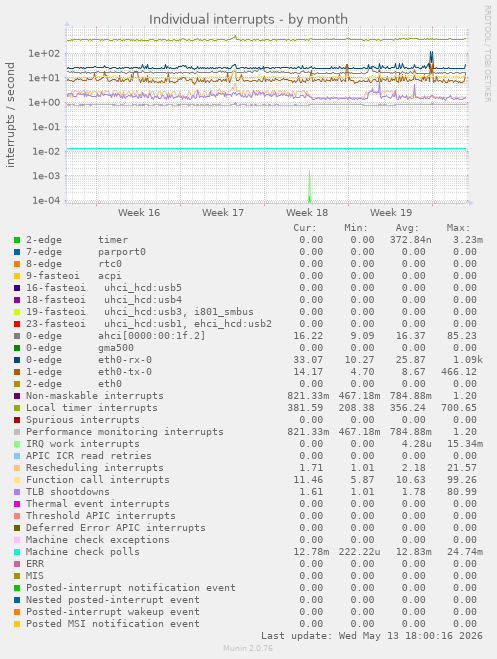Click the Rescheduling interrupts peach swatch
This screenshot has height=659, width=497.
pos(17,468)
